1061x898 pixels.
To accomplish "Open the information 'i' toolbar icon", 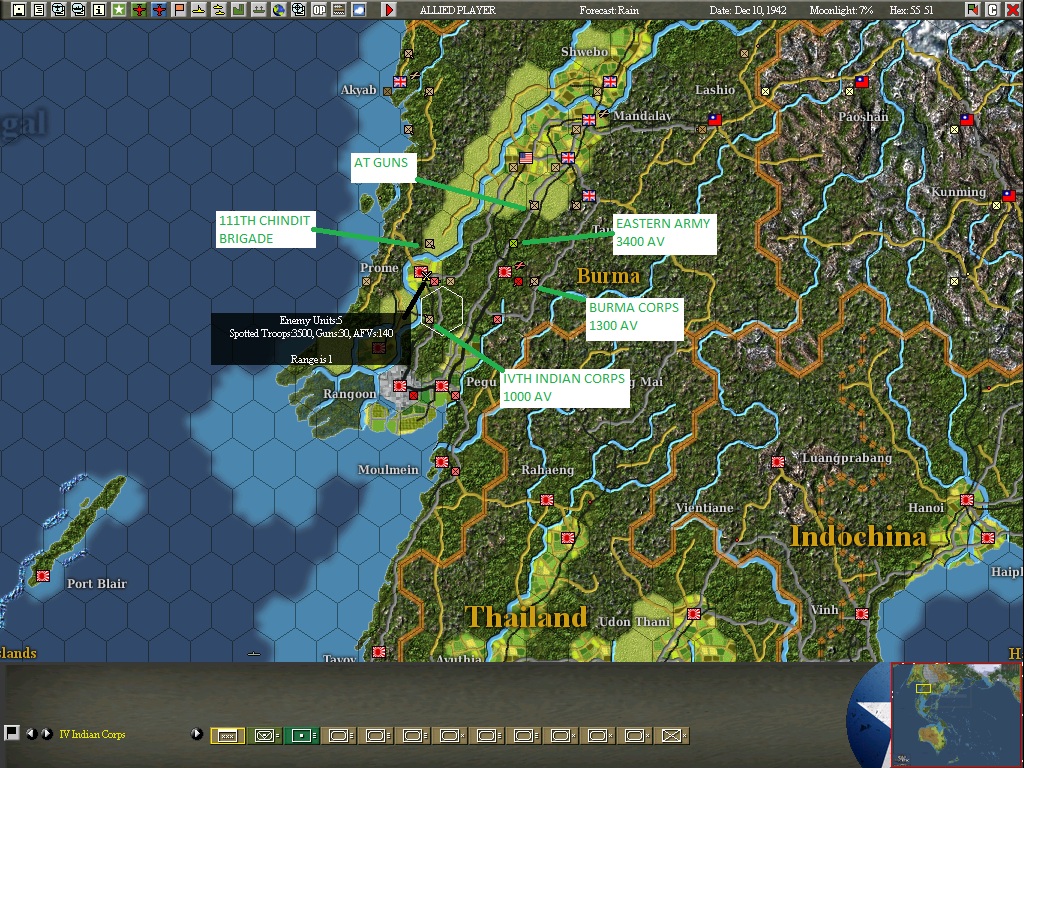I will (99, 9).
